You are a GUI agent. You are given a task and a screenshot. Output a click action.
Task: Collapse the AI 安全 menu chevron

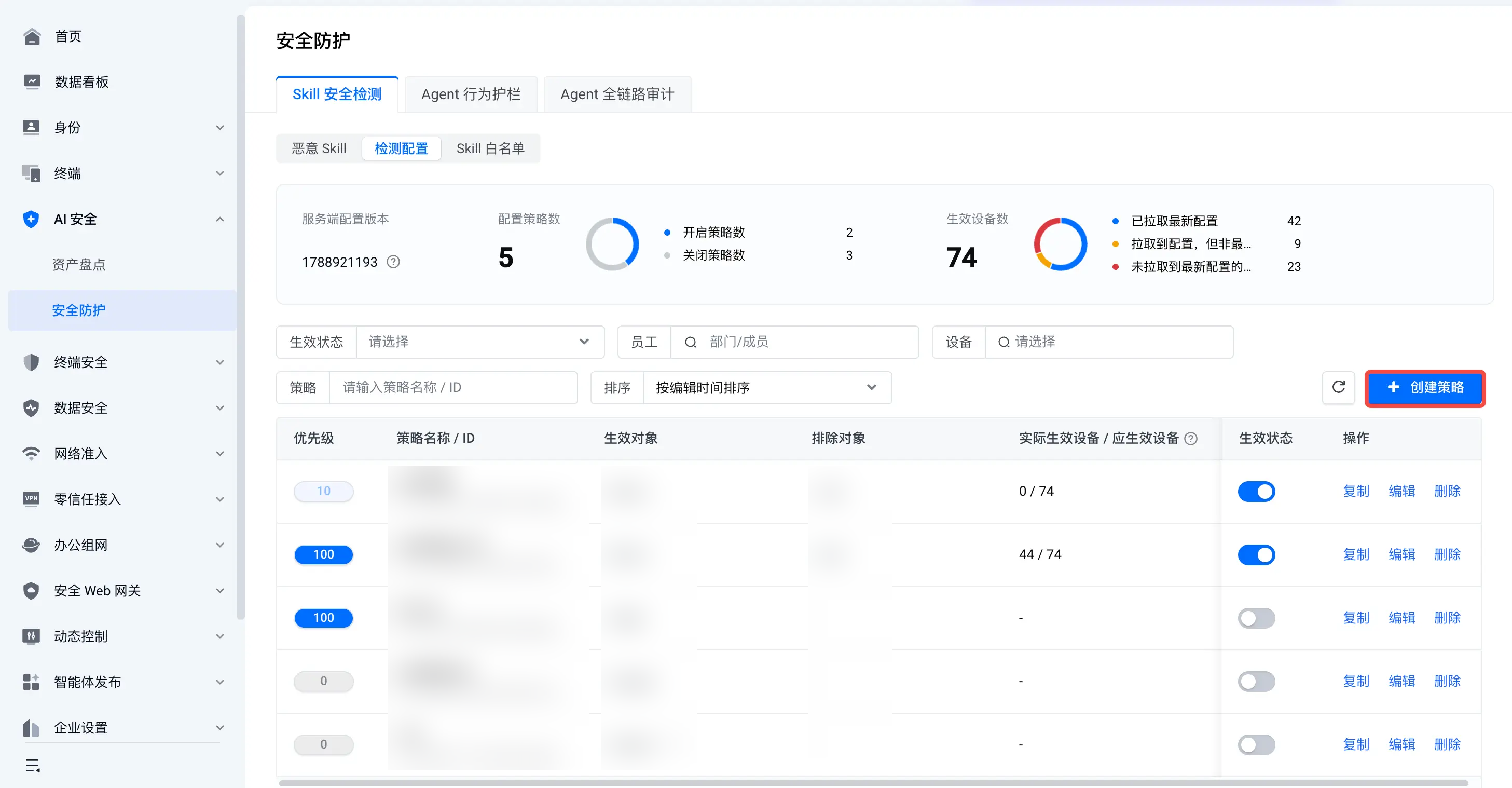tap(220, 219)
